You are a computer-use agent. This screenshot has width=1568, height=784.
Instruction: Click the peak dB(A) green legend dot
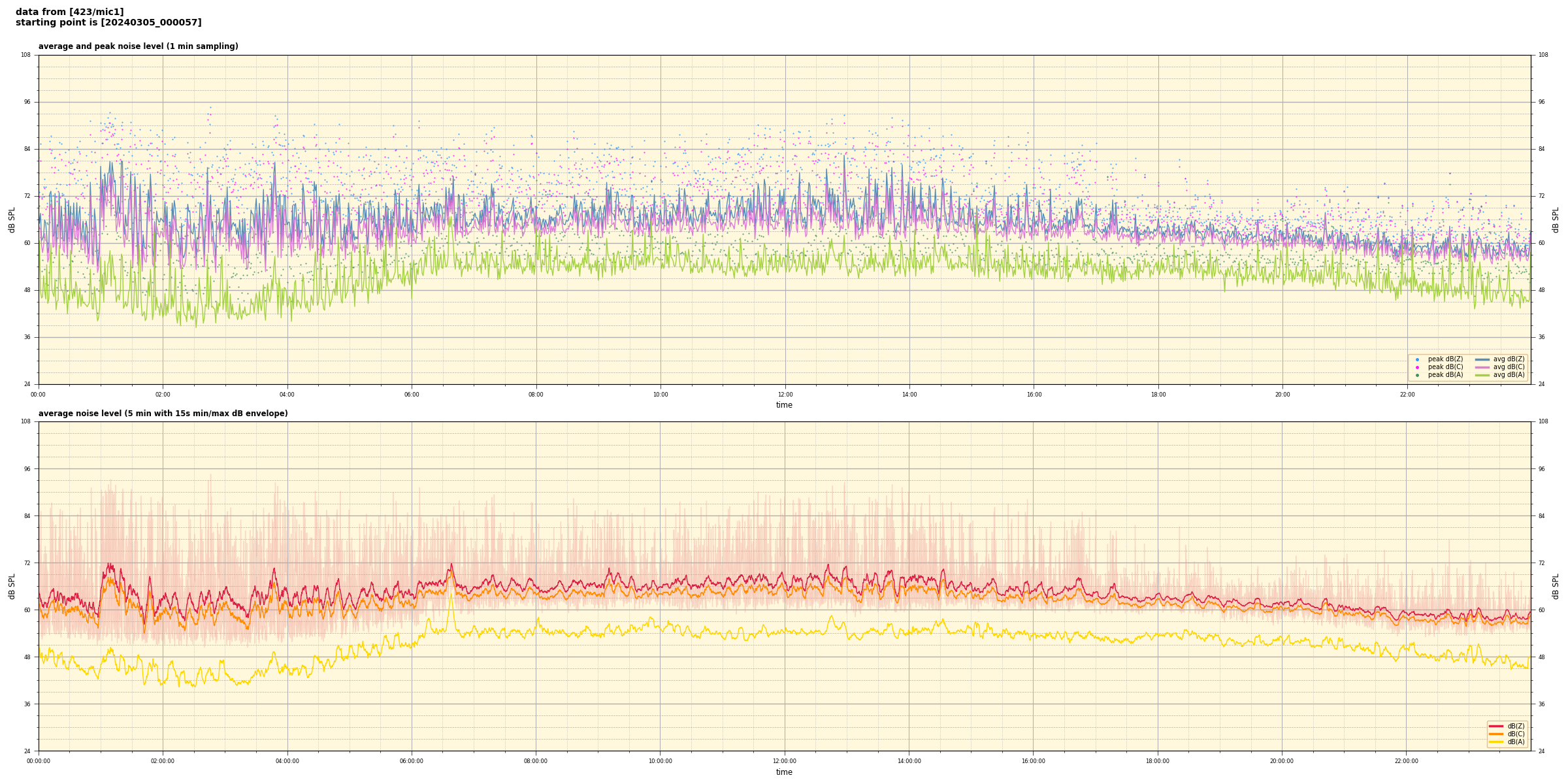click(1417, 375)
